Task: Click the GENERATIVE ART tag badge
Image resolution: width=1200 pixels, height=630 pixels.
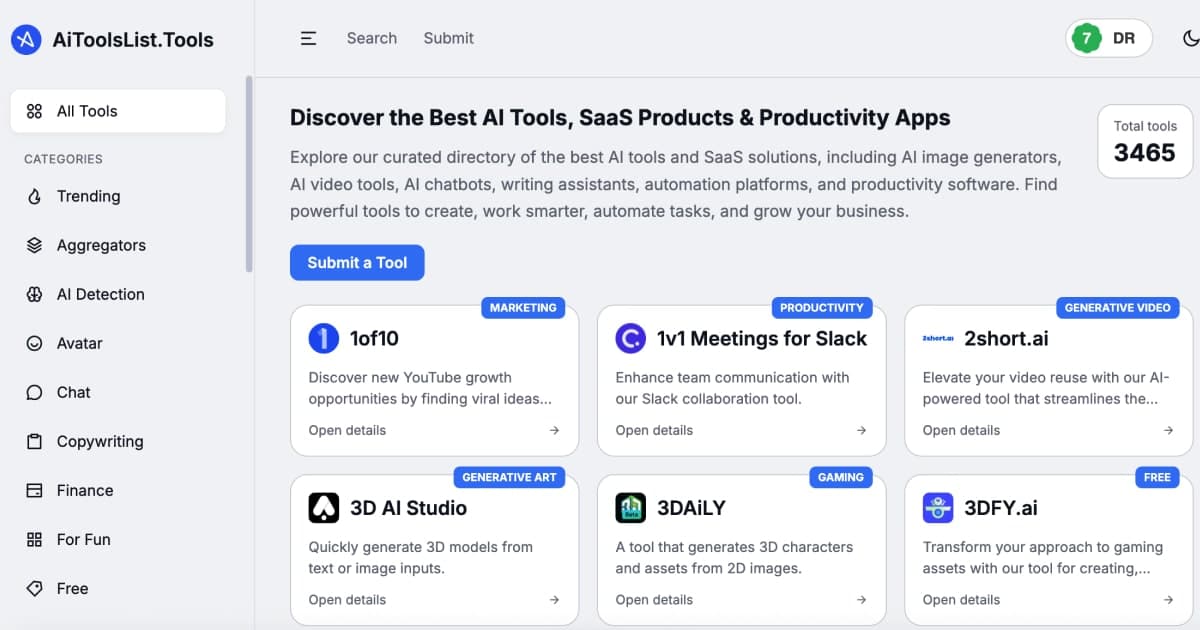Action: coord(509,477)
